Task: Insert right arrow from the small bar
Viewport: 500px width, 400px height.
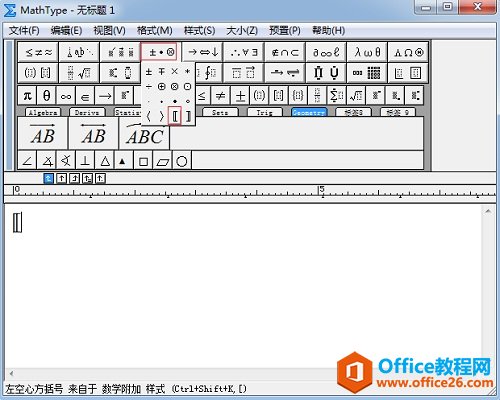Action: click(x=105, y=96)
